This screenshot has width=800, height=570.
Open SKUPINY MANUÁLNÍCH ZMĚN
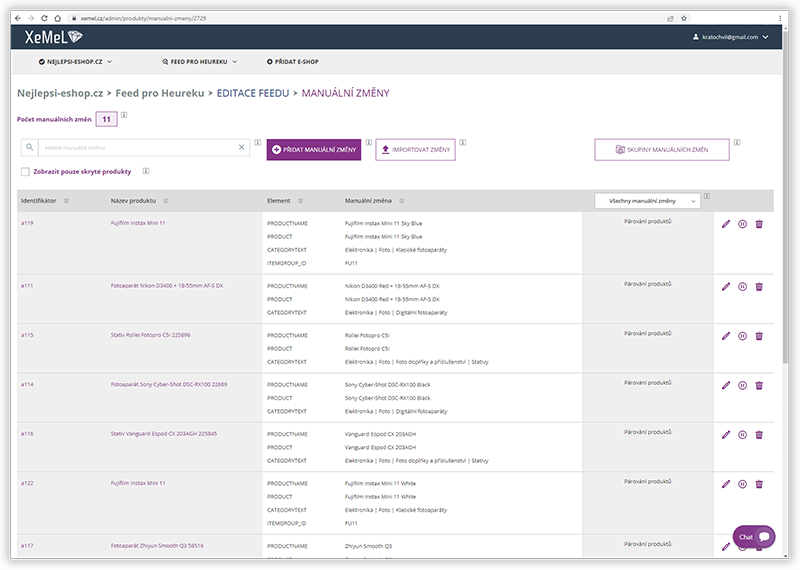coord(662,150)
